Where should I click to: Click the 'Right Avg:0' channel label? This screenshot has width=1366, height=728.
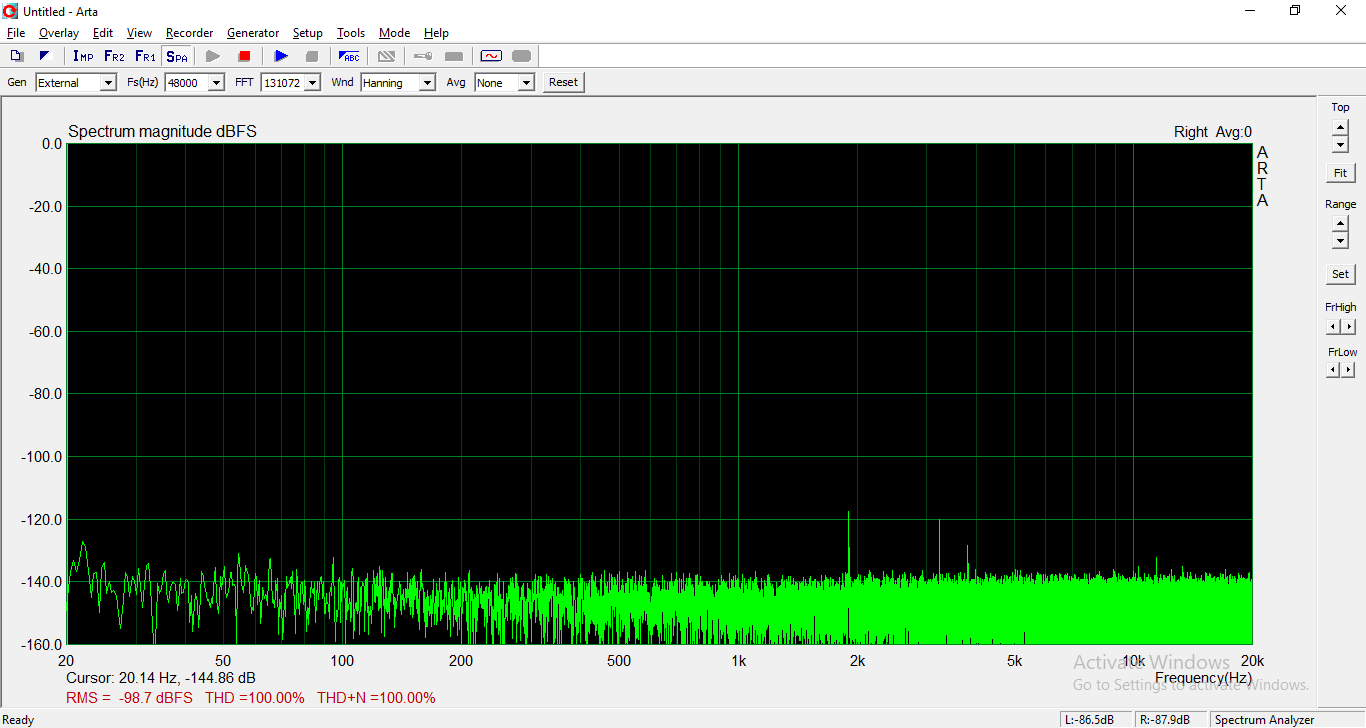click(1213, 131)
